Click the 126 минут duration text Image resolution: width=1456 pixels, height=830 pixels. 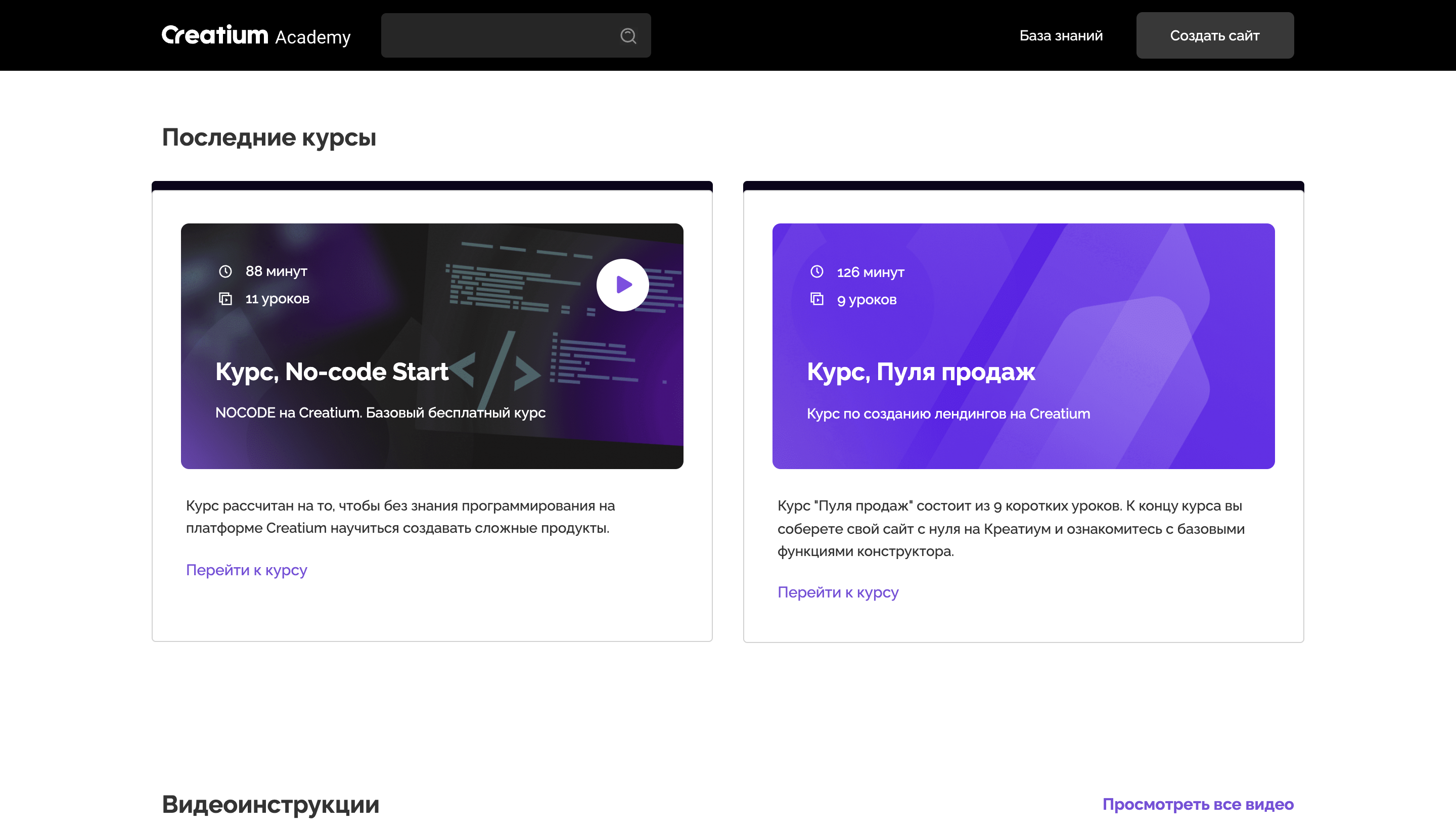click(x=871, y=272)
